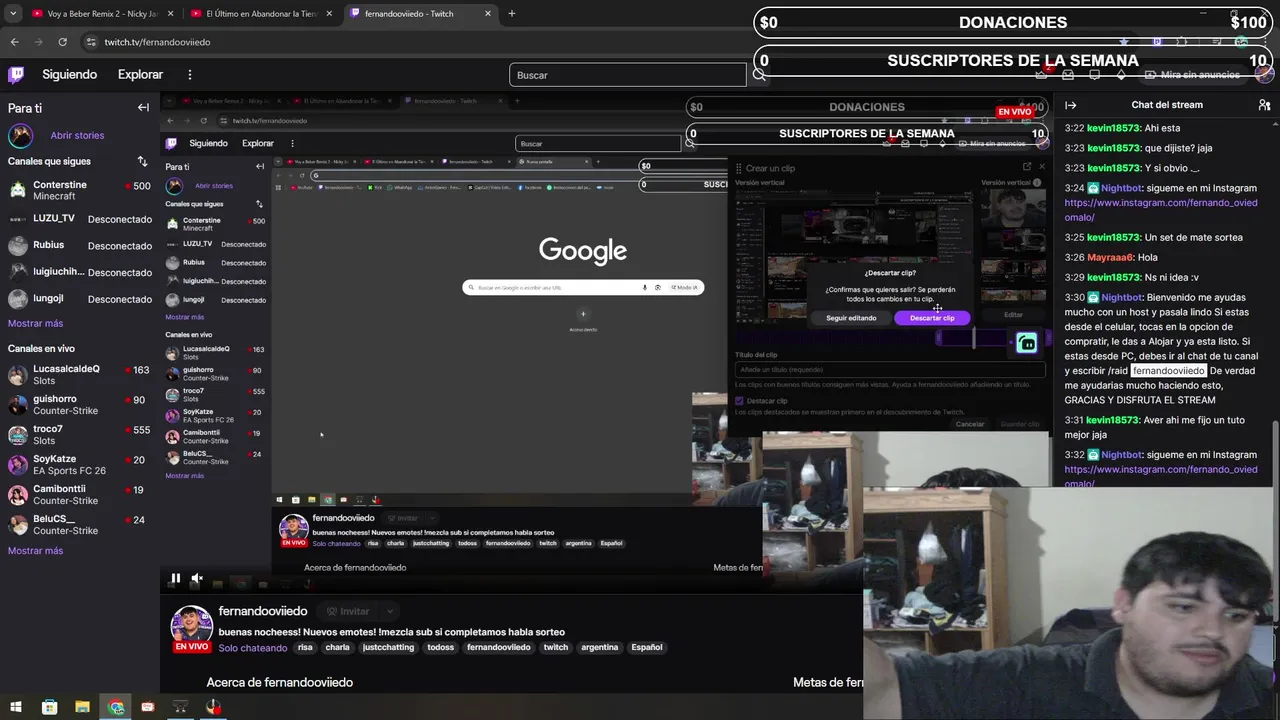Open Rubius channel avatar
Image resolution: width=1280 pixels, height=720 pixels.
click(17, 245)
